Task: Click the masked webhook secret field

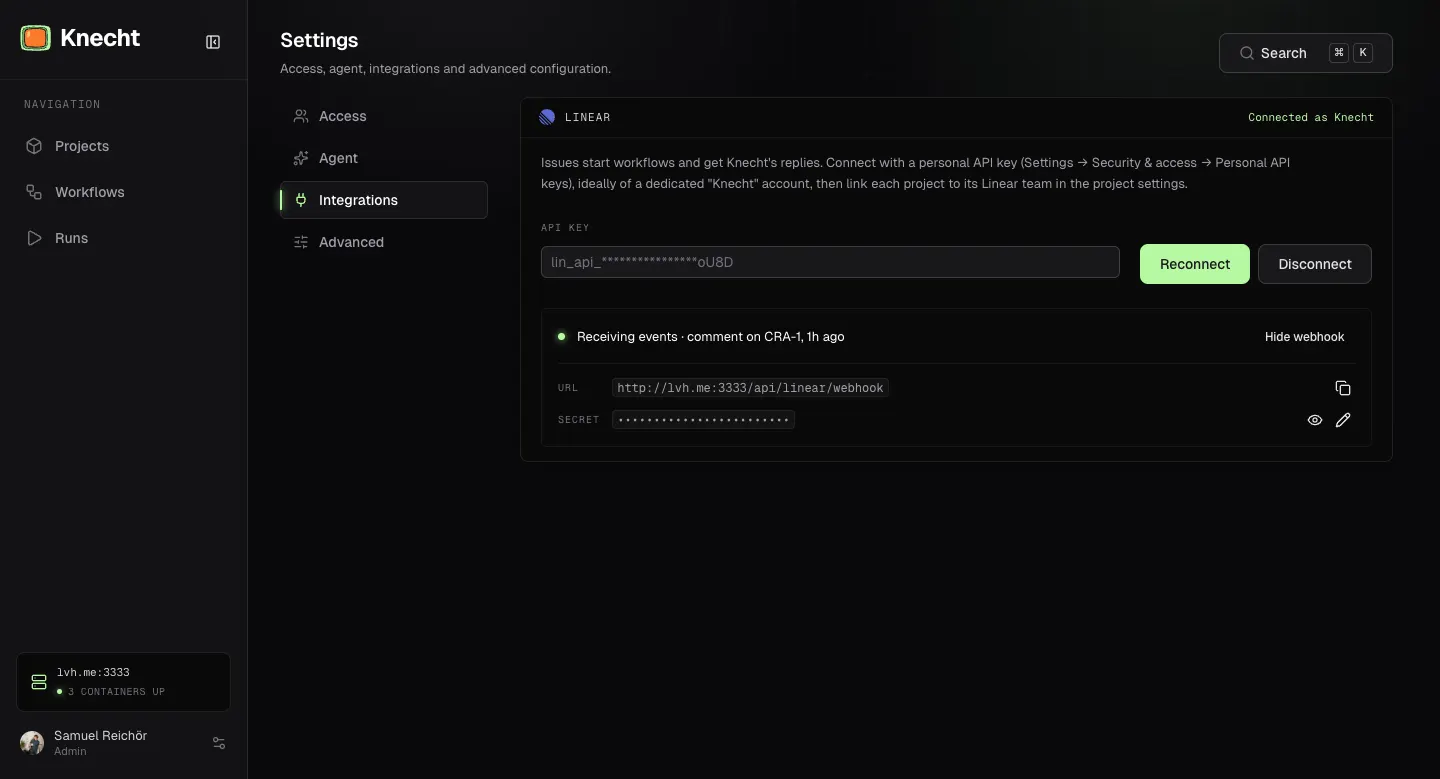Action: coord(703,420)
